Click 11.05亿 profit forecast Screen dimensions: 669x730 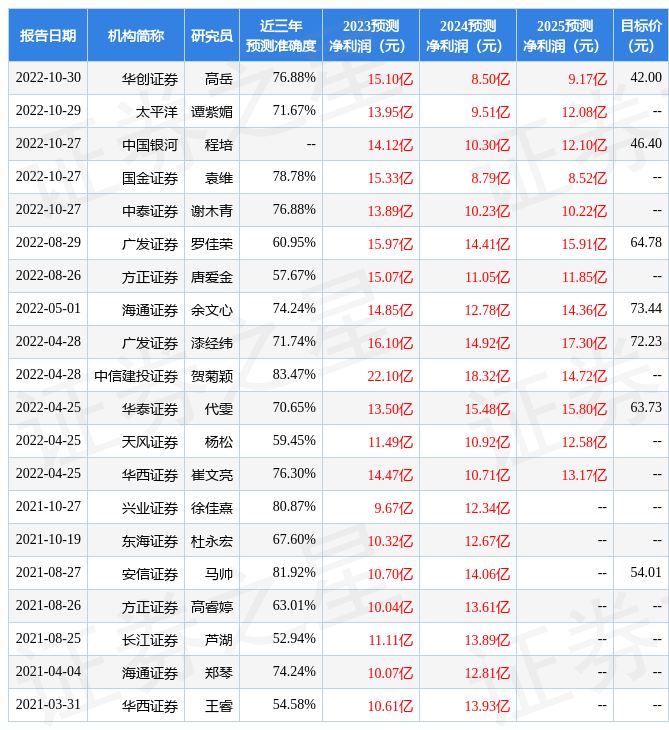point(487,277)
